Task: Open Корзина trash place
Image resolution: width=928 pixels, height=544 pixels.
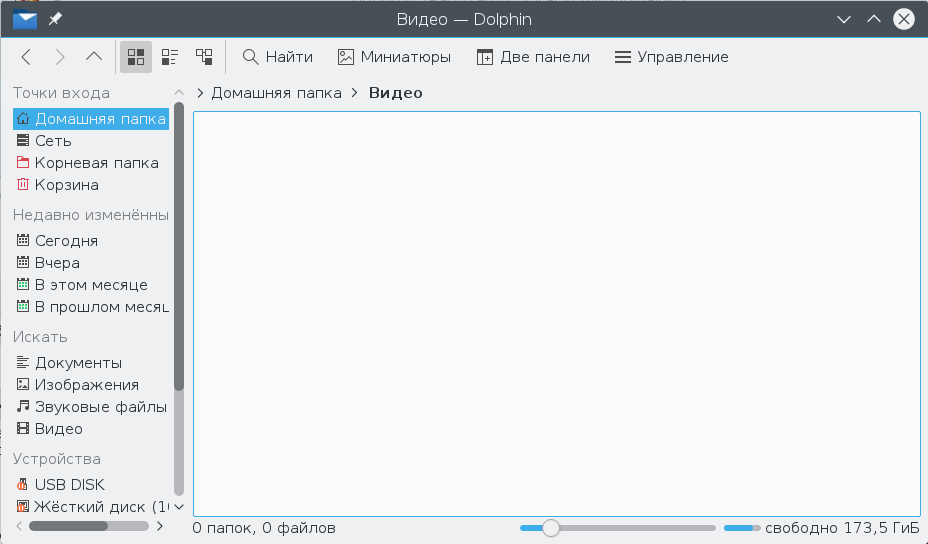Action: pyautogui.click(x=91, y=185)
